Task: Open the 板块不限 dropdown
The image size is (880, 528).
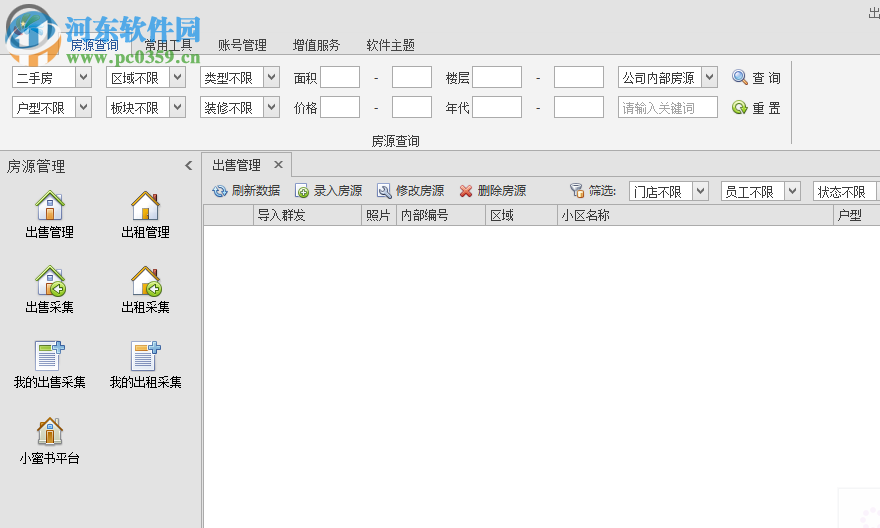Action: coord(177,107)
